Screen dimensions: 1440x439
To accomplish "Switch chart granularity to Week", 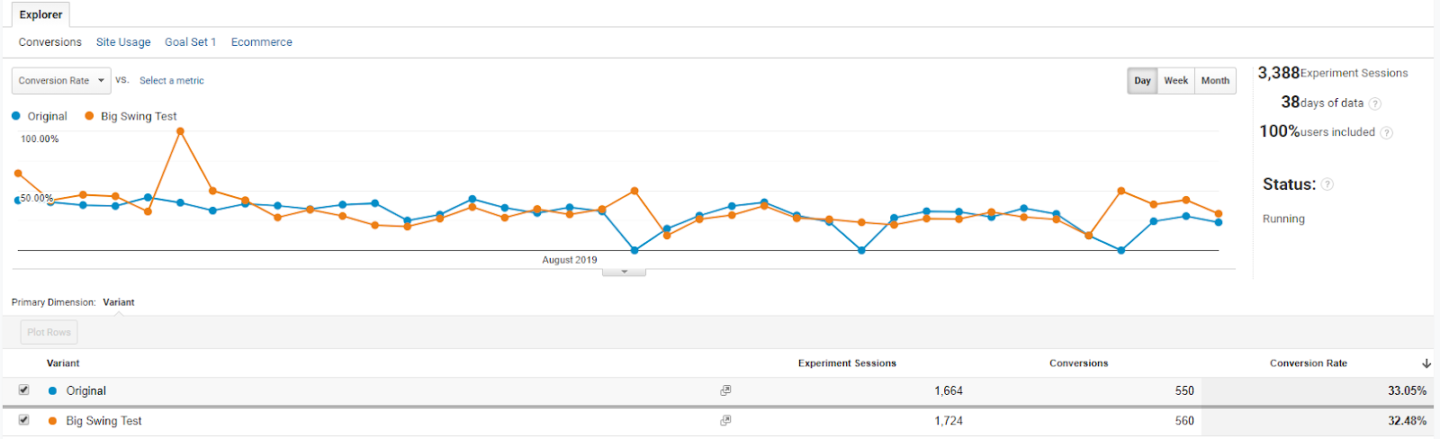I will coord(1176,81).
